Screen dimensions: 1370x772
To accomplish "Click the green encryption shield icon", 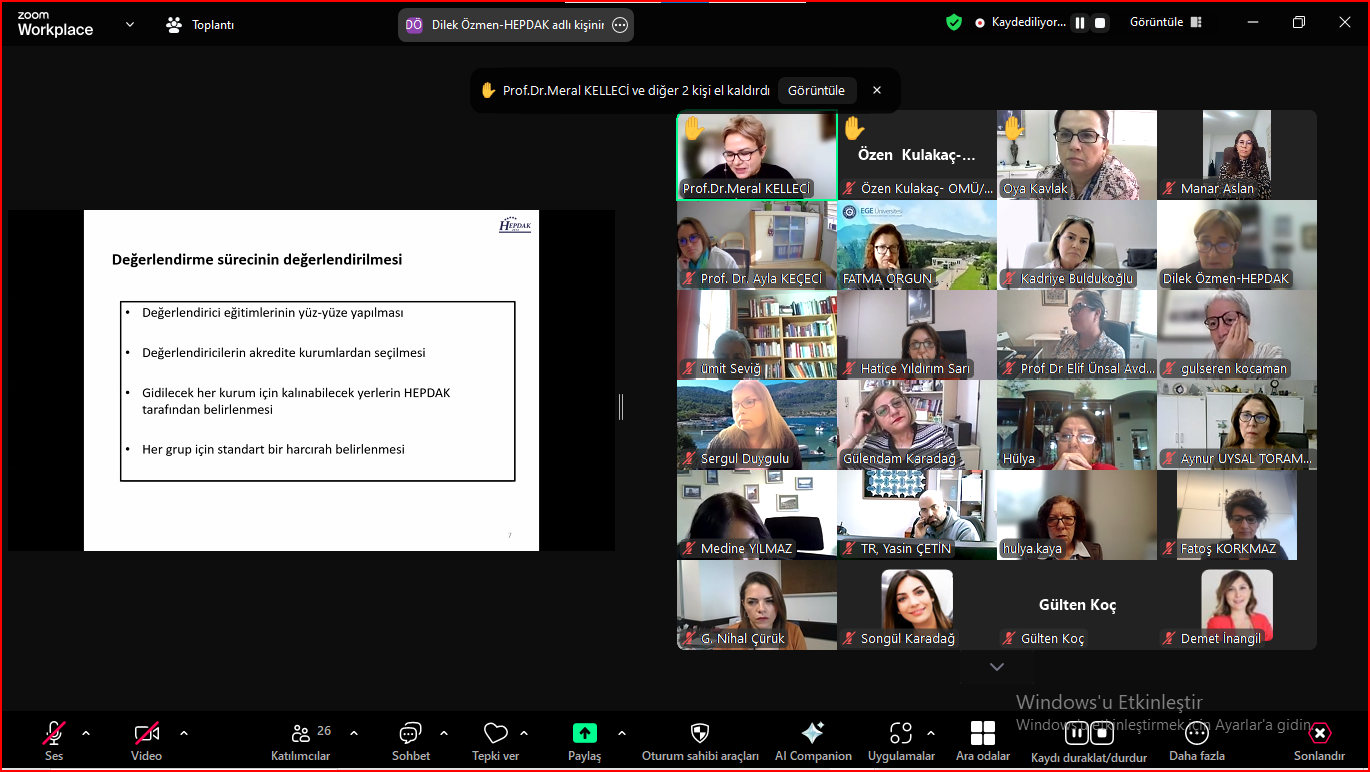I will [x=954, y=22].
